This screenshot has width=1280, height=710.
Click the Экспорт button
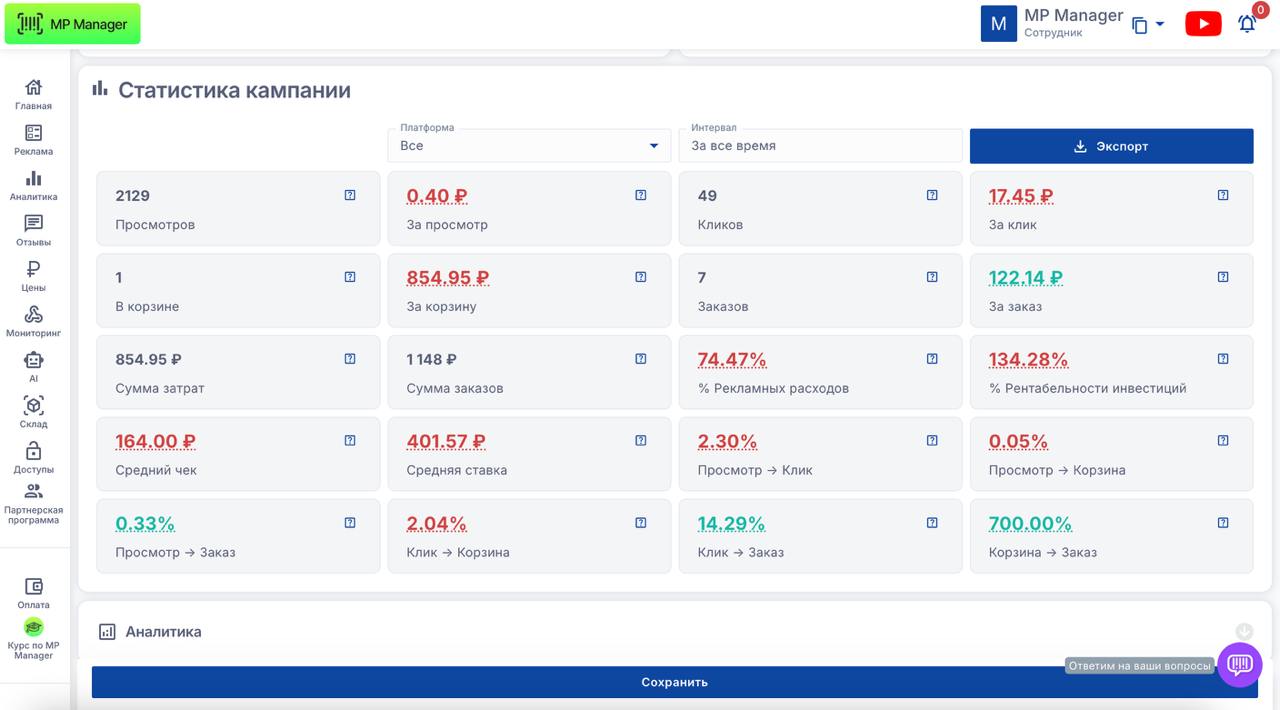[x=1111, y=146]
